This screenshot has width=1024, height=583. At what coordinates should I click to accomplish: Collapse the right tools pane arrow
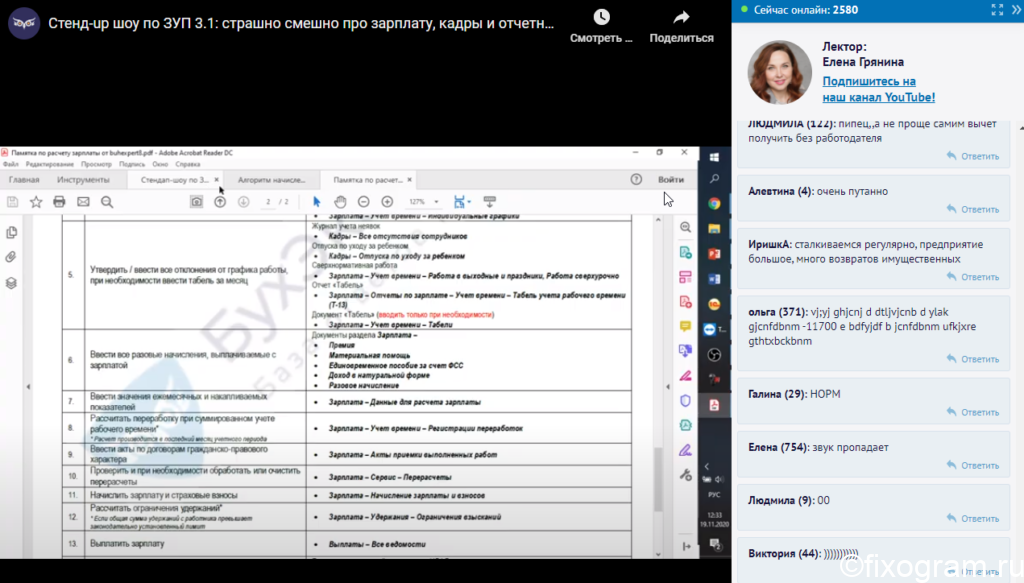[x=667, y=386]
